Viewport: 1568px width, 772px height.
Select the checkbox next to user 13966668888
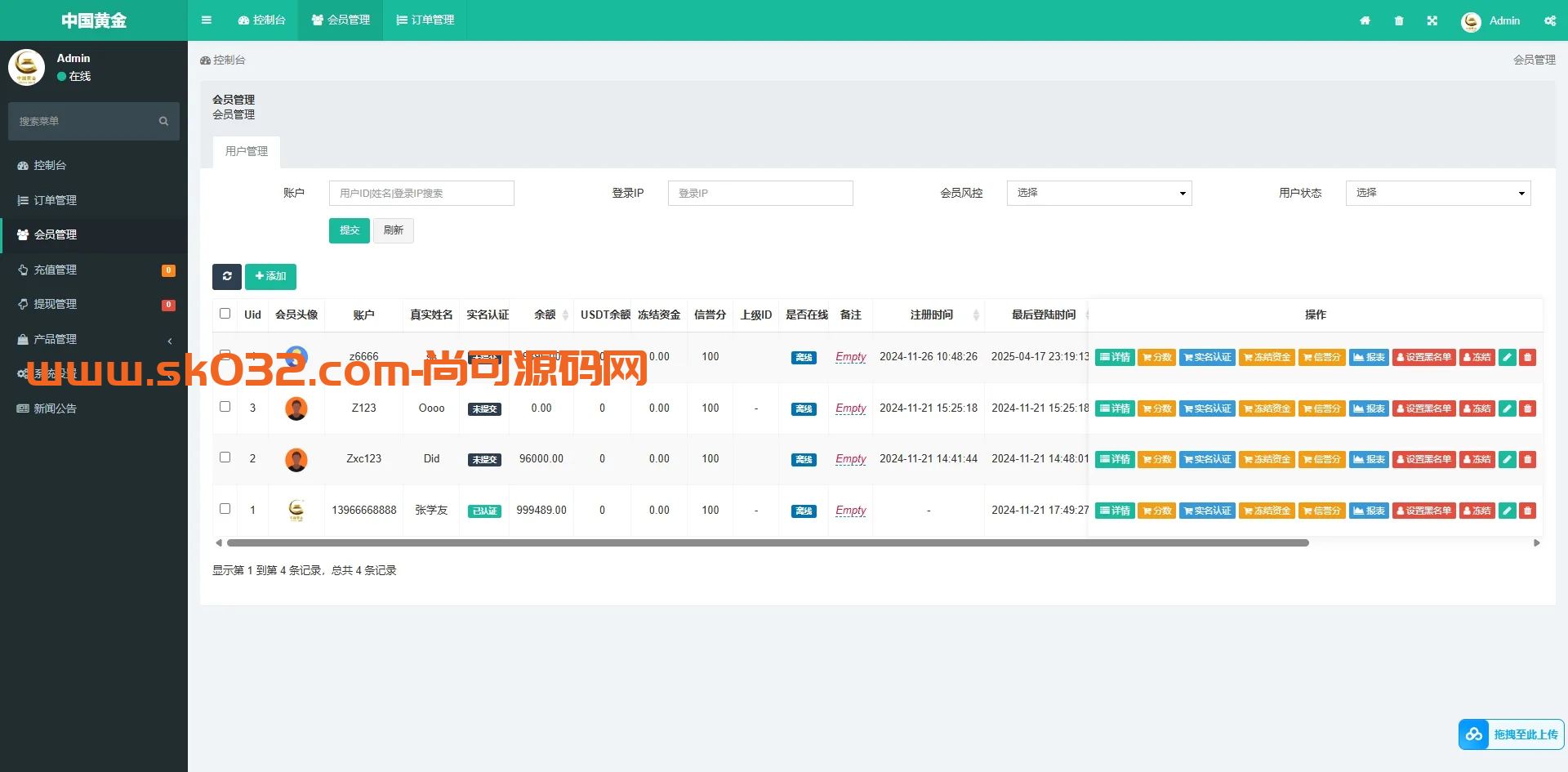225,508
